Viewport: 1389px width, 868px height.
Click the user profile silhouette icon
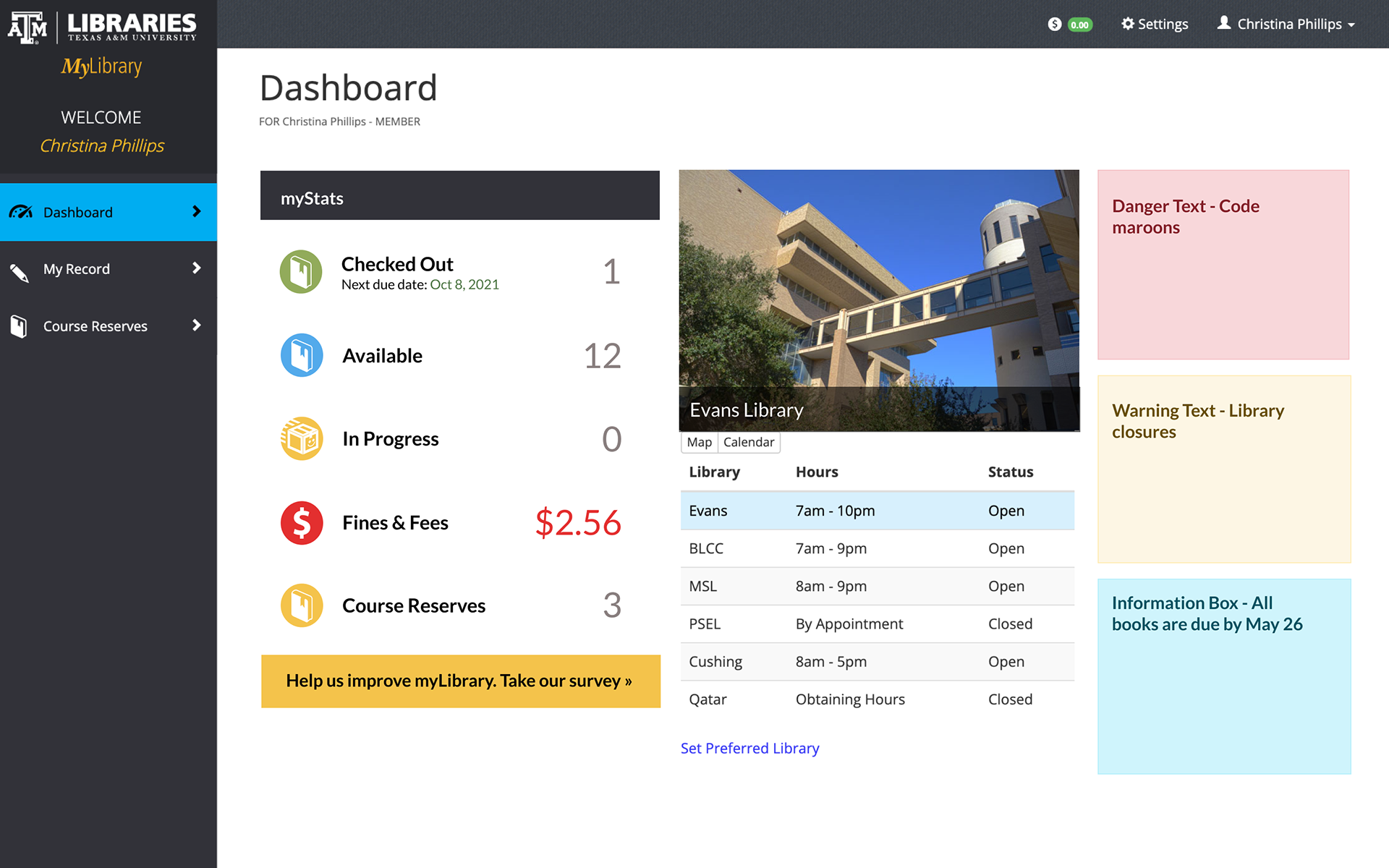pyautogui.click(x=1224, y=23)
